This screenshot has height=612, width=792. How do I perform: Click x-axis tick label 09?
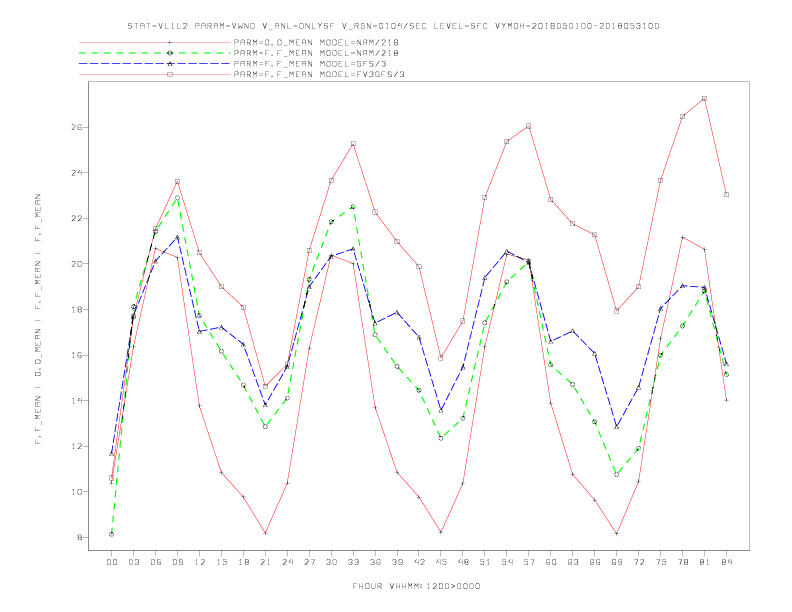click(178, 562)
